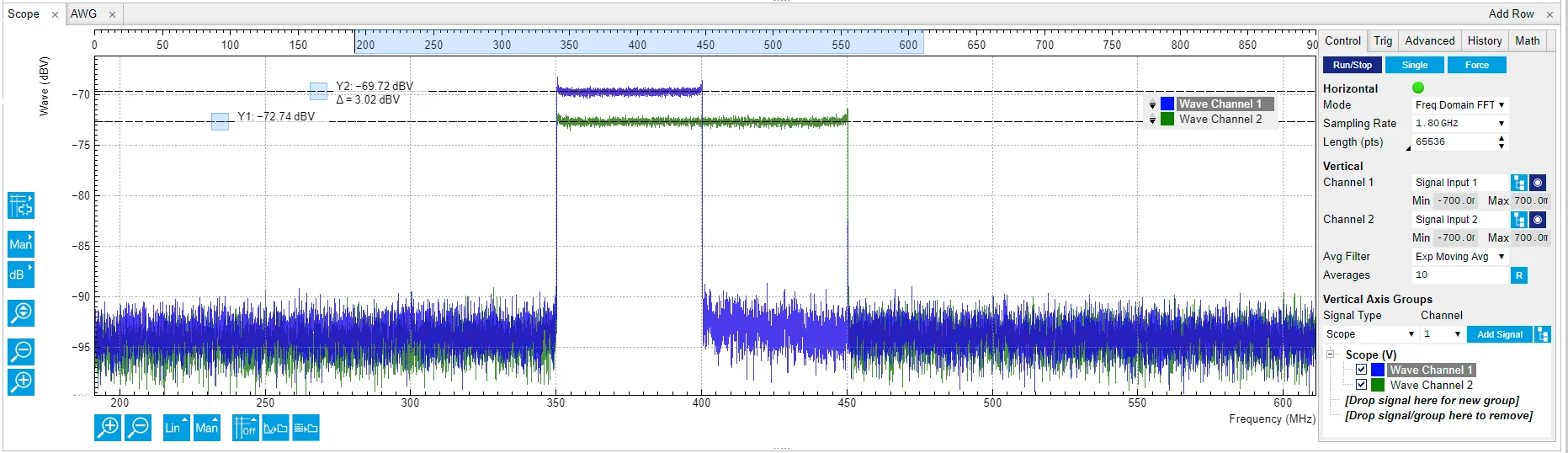
Task: Open the Channel number dropdown
Action: [1442, 334]
